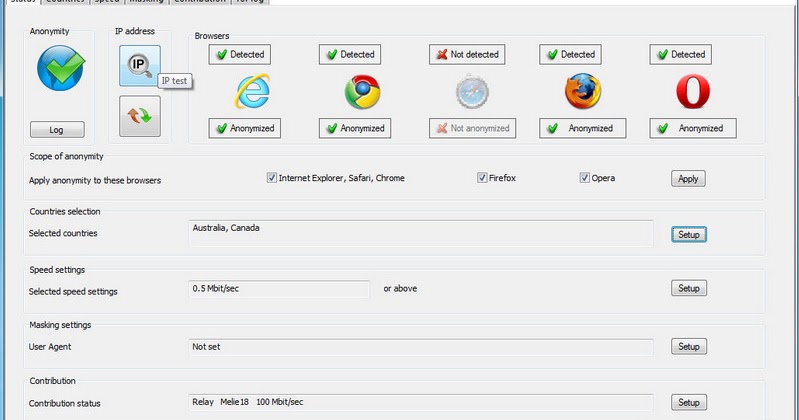Image resolution: width=799 pixels, height=420 pixels.
Task: Click Detected status above Chrome
Action: coord(350,55)
